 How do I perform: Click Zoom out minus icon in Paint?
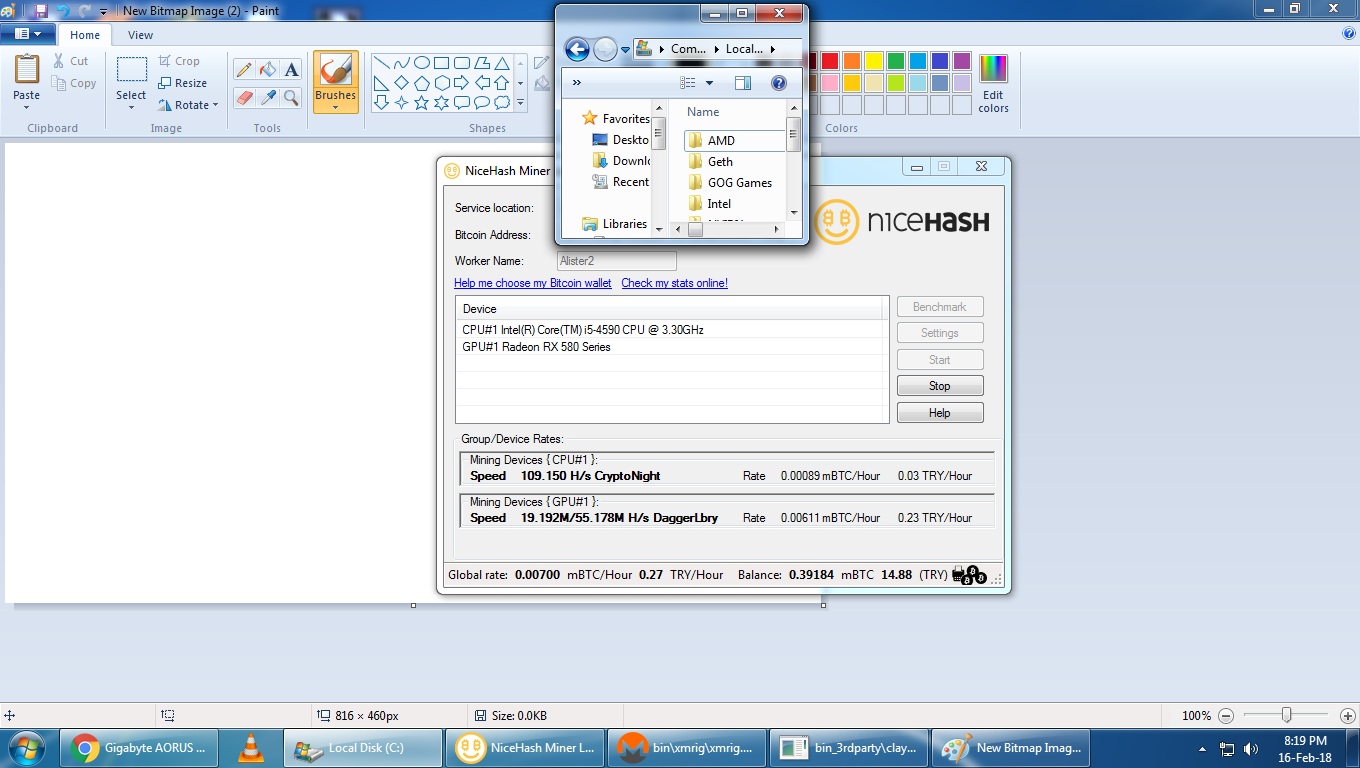(1226, 716)
